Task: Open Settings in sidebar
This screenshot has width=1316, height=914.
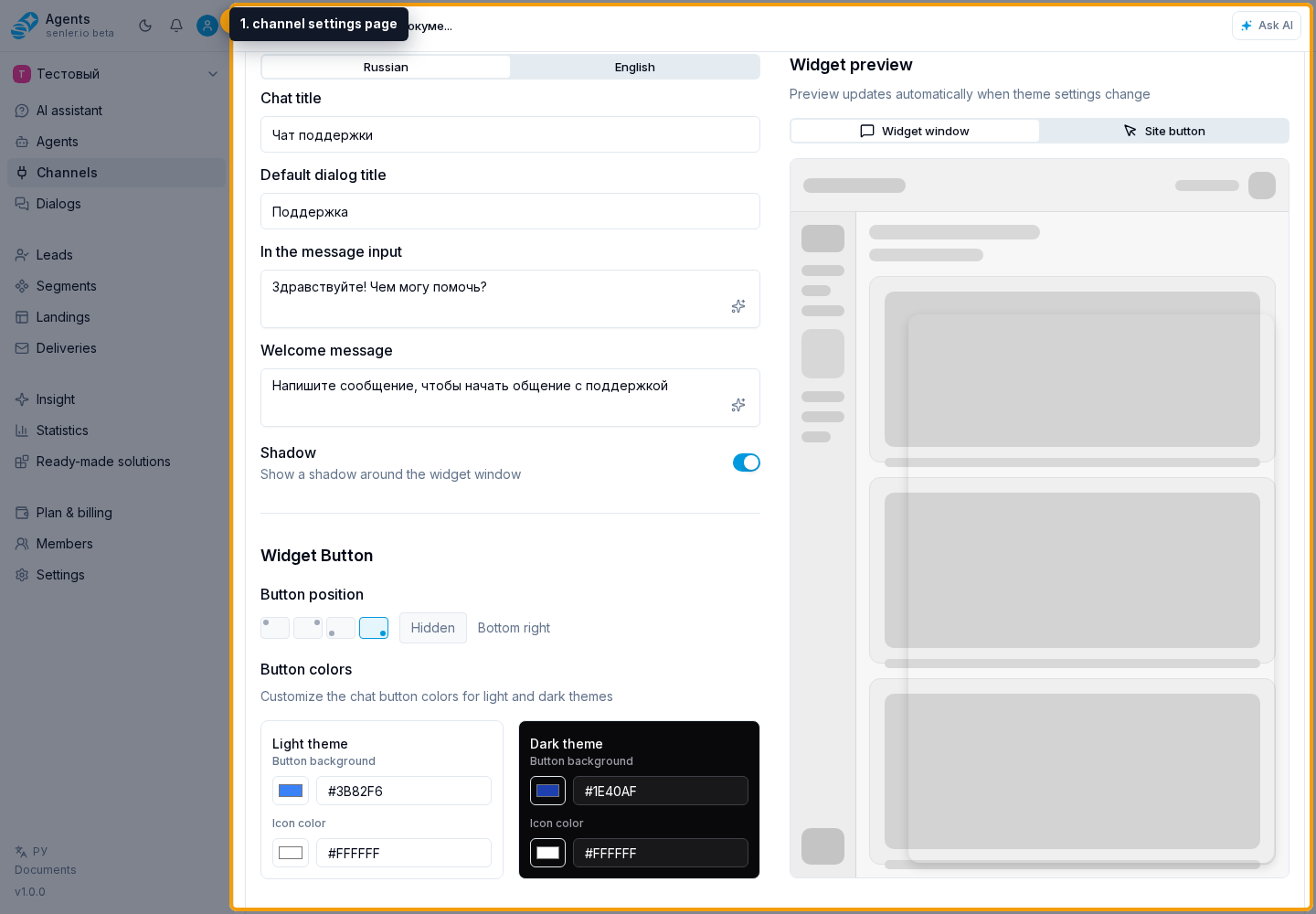Action: pyautogui.click(x=116, y=575)
